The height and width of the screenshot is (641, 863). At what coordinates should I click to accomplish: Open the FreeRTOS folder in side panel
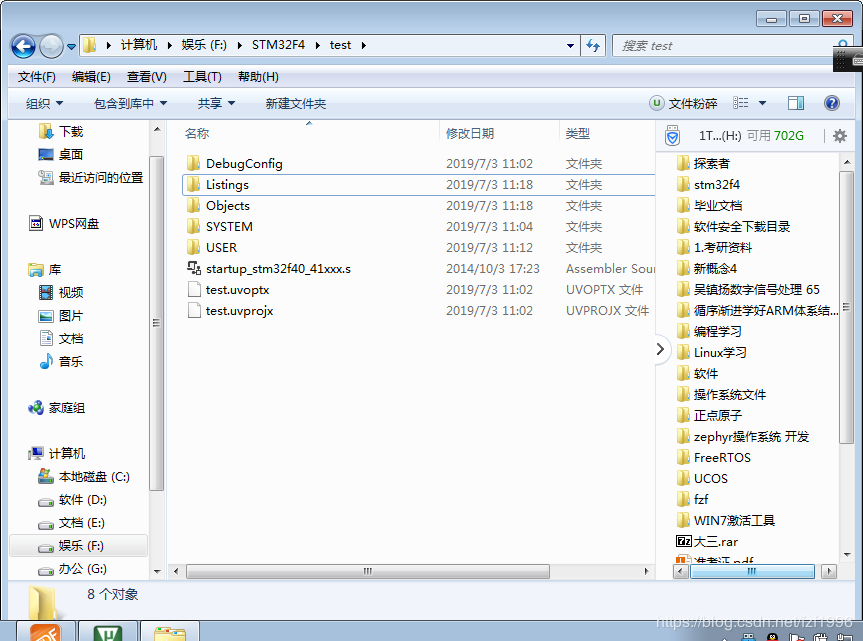pyautogui.click(x=722, y=457)
